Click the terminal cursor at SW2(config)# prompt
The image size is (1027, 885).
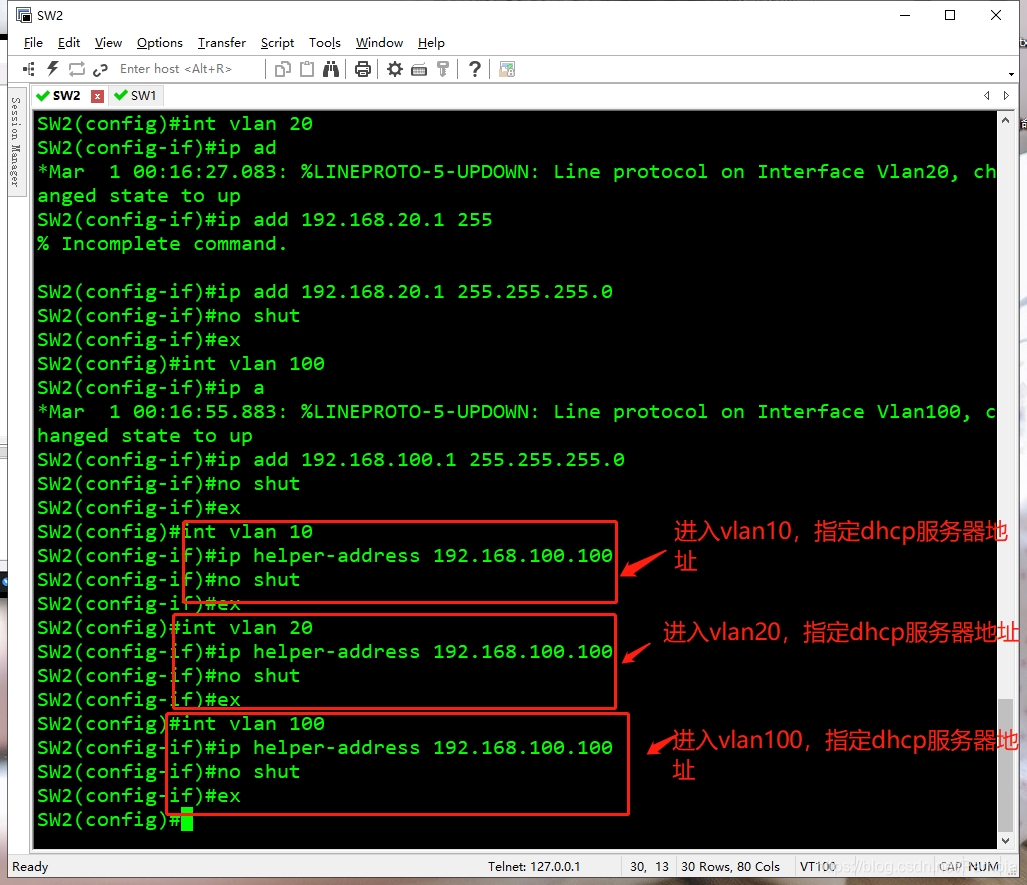(187, 819)
